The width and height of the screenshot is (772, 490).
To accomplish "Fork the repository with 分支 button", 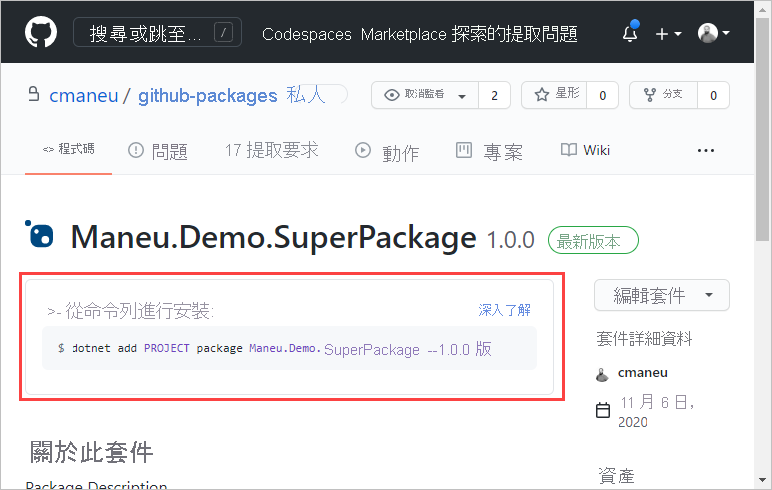I will coord(663,95).
